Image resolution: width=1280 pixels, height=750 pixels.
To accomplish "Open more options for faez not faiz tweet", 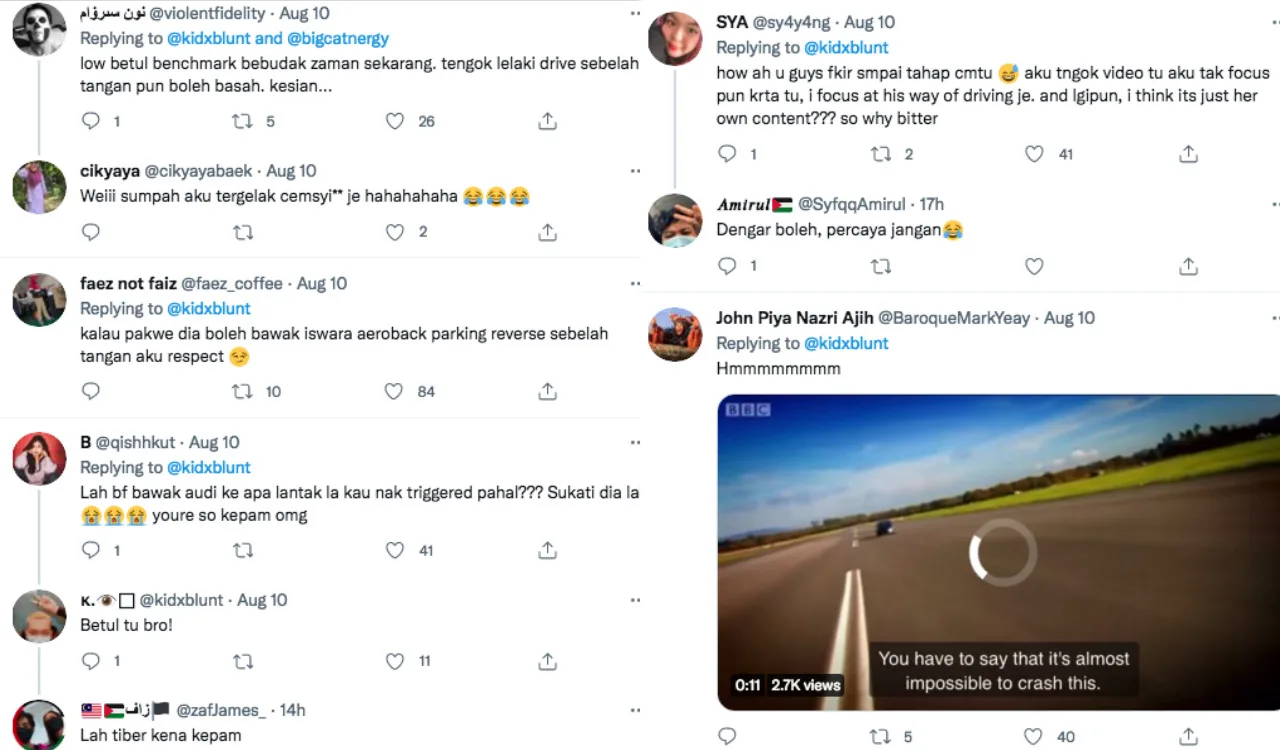I will click(635, 283).
